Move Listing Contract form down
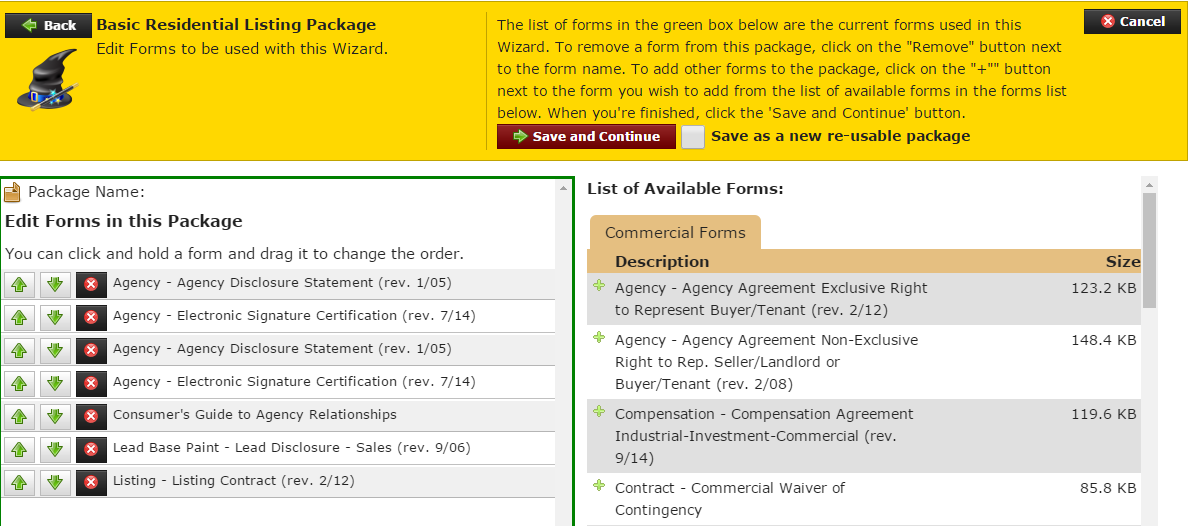The width and height of the screenshot is (1189, 526). tap(55, 482)
